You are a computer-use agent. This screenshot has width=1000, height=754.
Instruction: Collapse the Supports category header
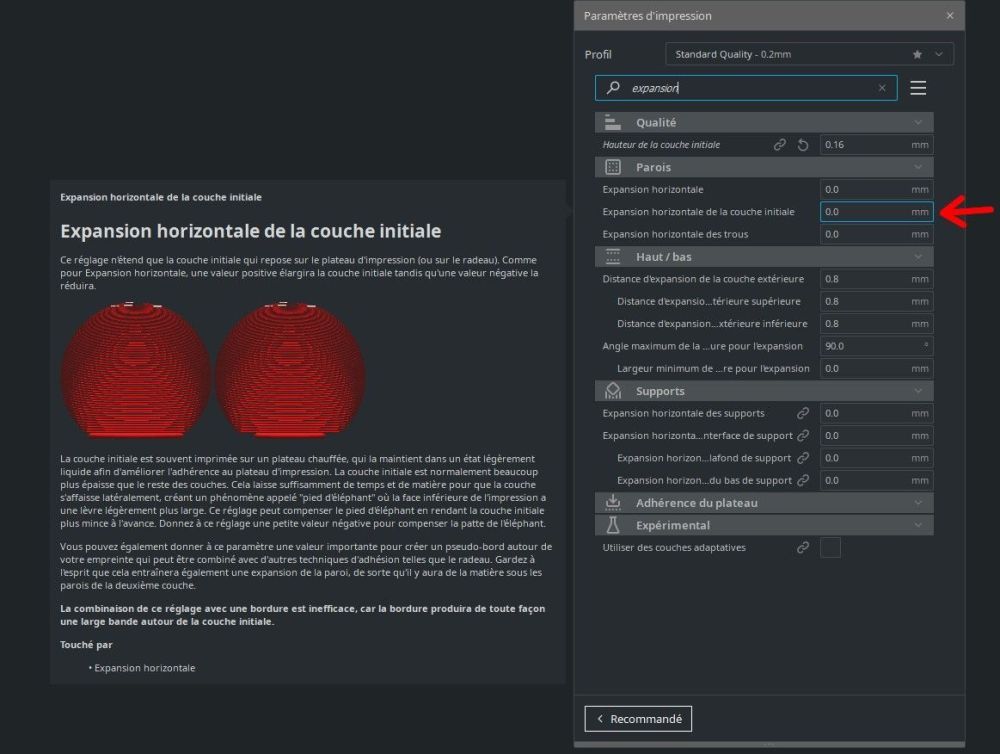pos(764,391)
